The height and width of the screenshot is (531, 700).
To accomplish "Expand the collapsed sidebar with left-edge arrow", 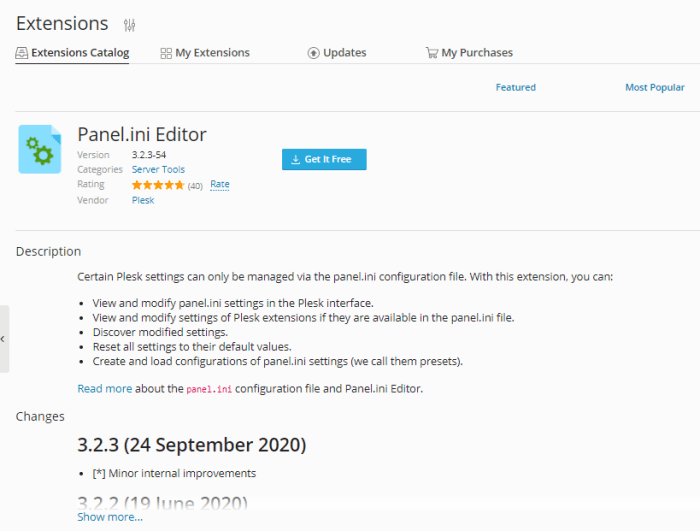I will [4, 339].
